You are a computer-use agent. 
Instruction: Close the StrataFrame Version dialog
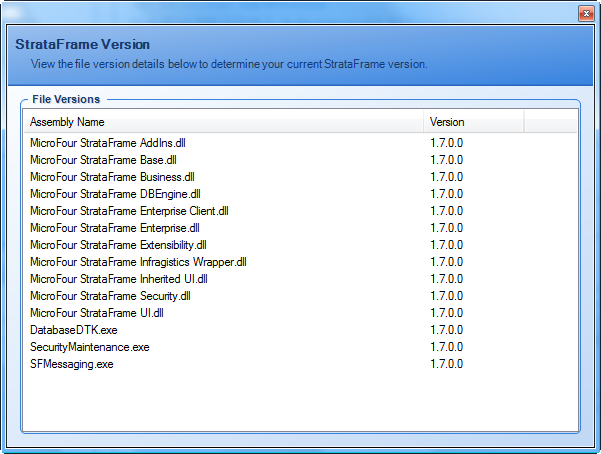pos(585,14)
